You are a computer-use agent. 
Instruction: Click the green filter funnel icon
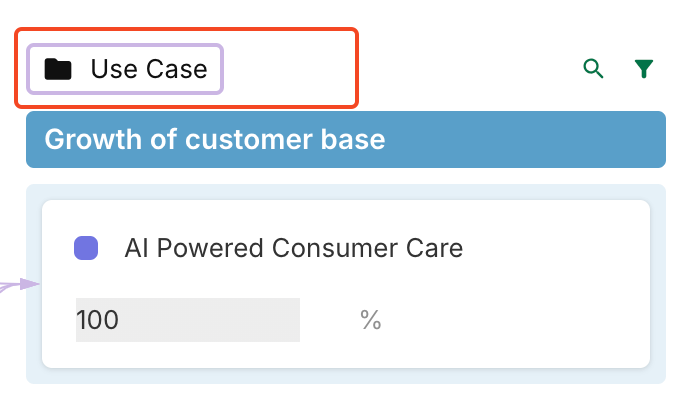(x=643, y=69)
